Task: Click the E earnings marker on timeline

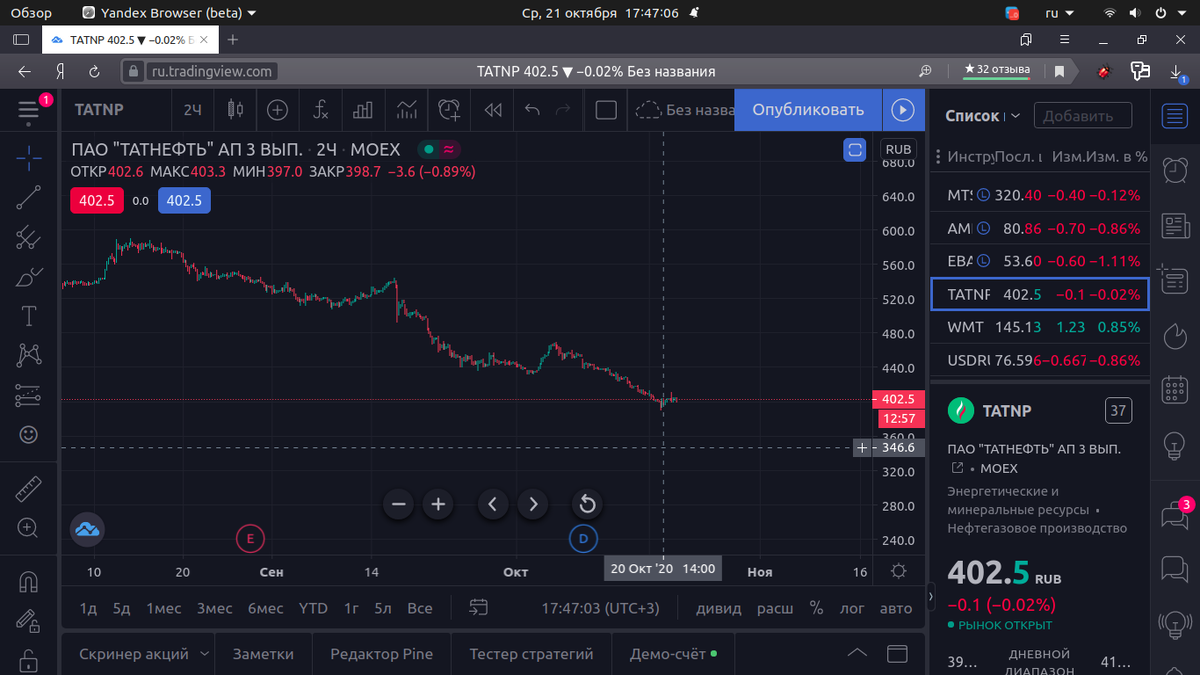Action: [250, 539]
